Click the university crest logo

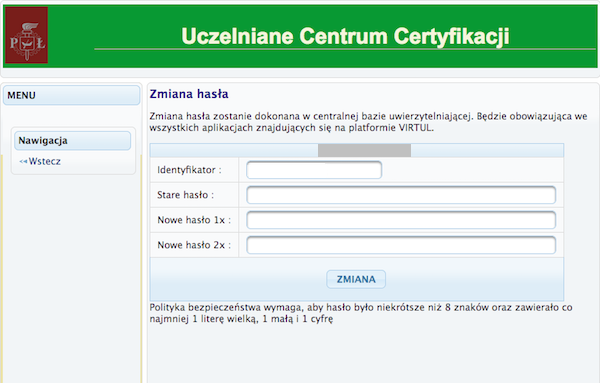(x=26, y=35)
